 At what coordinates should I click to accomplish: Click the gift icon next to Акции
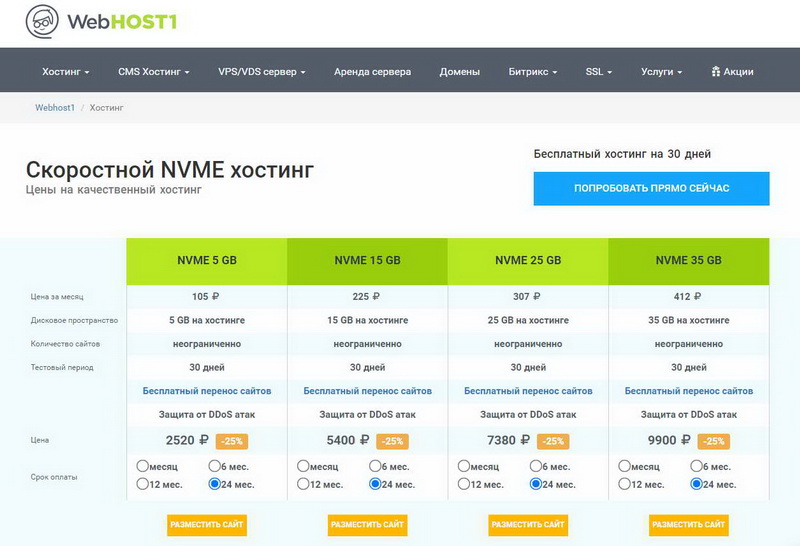pyautogui.click(x=716, y=72)
